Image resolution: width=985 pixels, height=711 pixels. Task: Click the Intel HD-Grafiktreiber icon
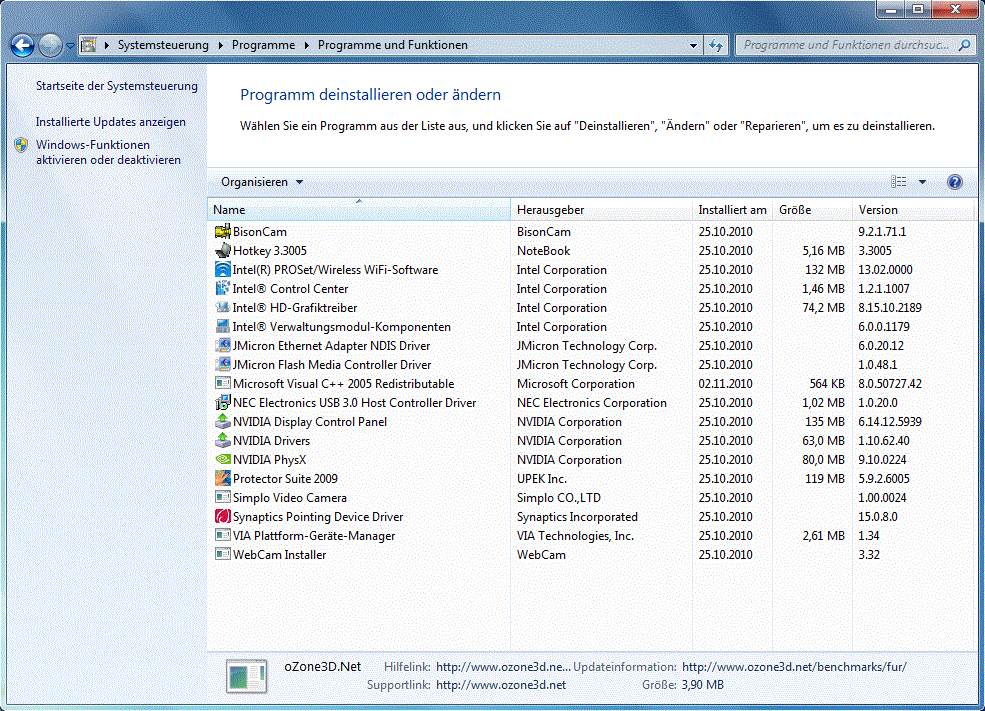222,308
